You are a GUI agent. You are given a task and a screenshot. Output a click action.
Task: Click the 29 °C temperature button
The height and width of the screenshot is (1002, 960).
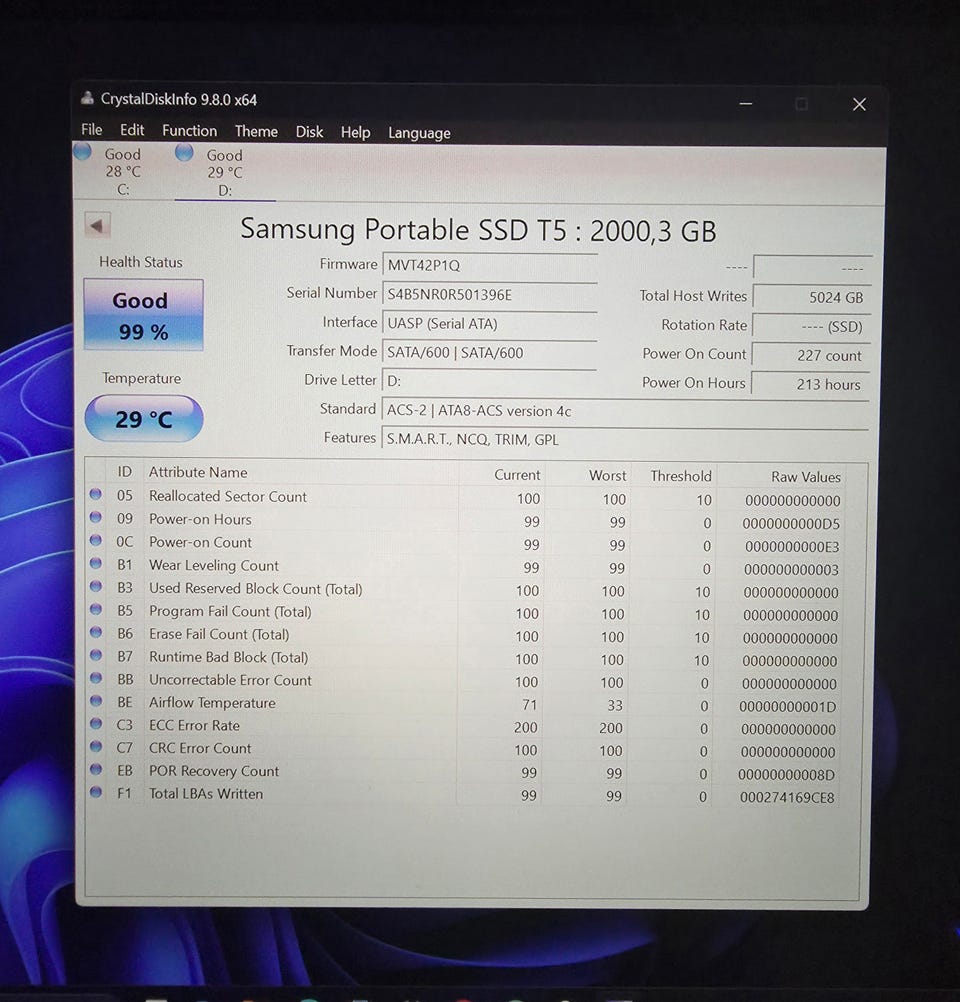[144, 419]
